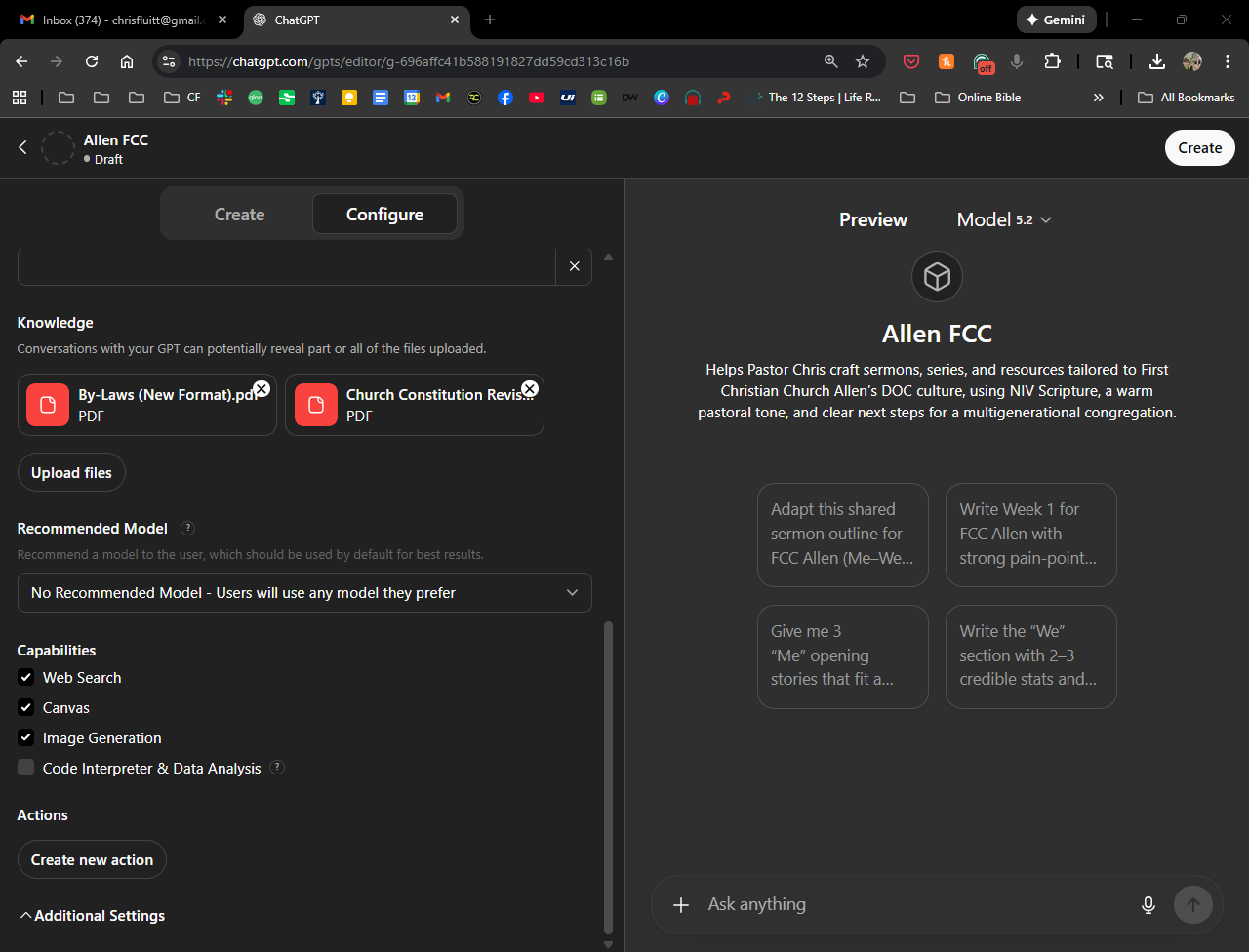
Task: Click the Upload files button
Action: (71, 472)
